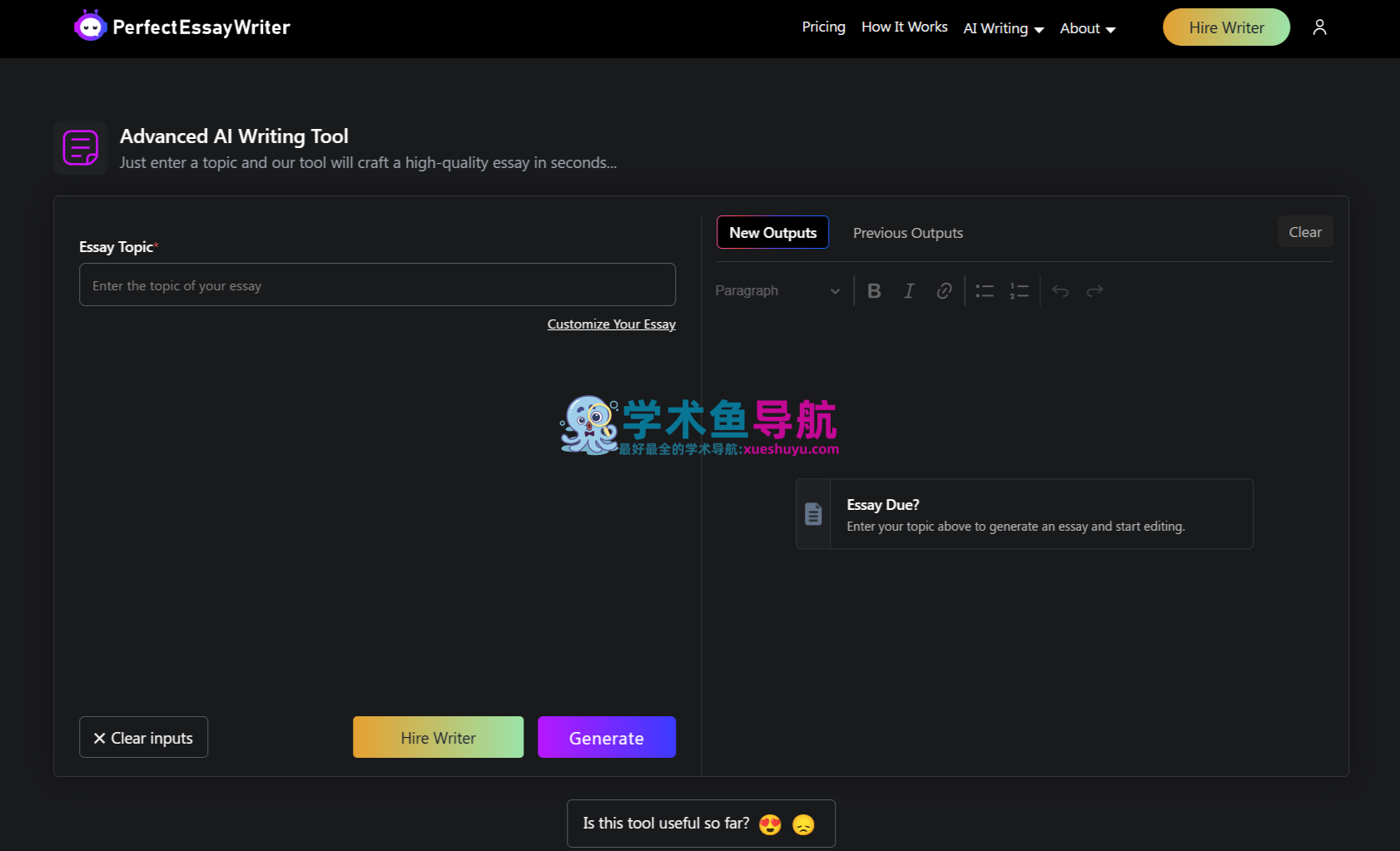Screen dimensions: 1400x851
Task: Expand the About dropdown menu
Action: coord(1087,28)
